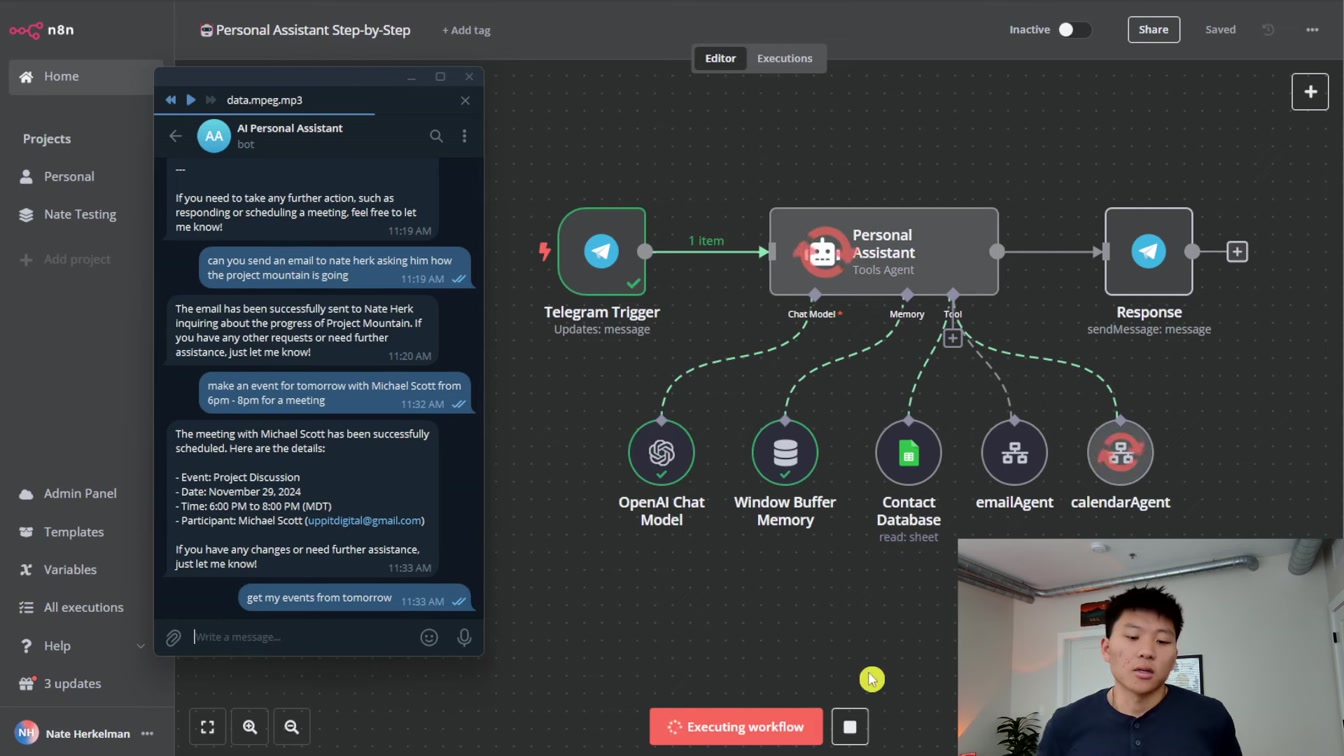Click Add tag
This screenshot has width=1344, height=756.
(x=466, y=30)
